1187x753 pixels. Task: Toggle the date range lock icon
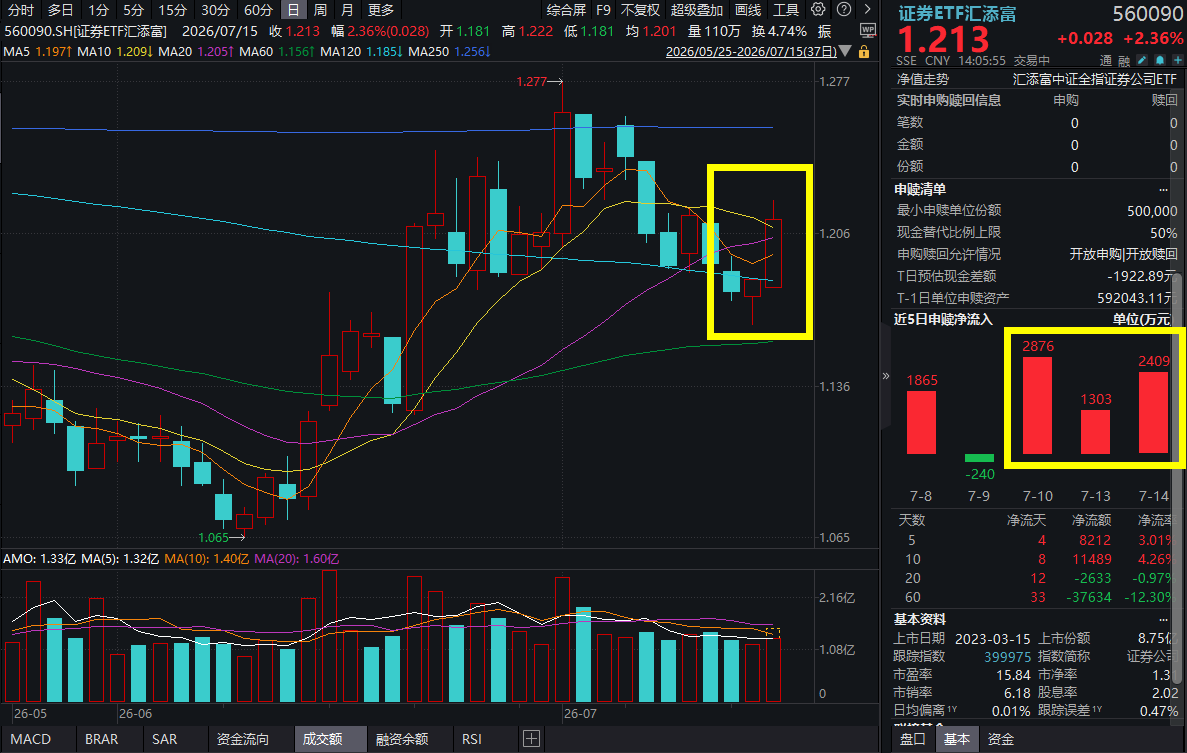(864, 51)
